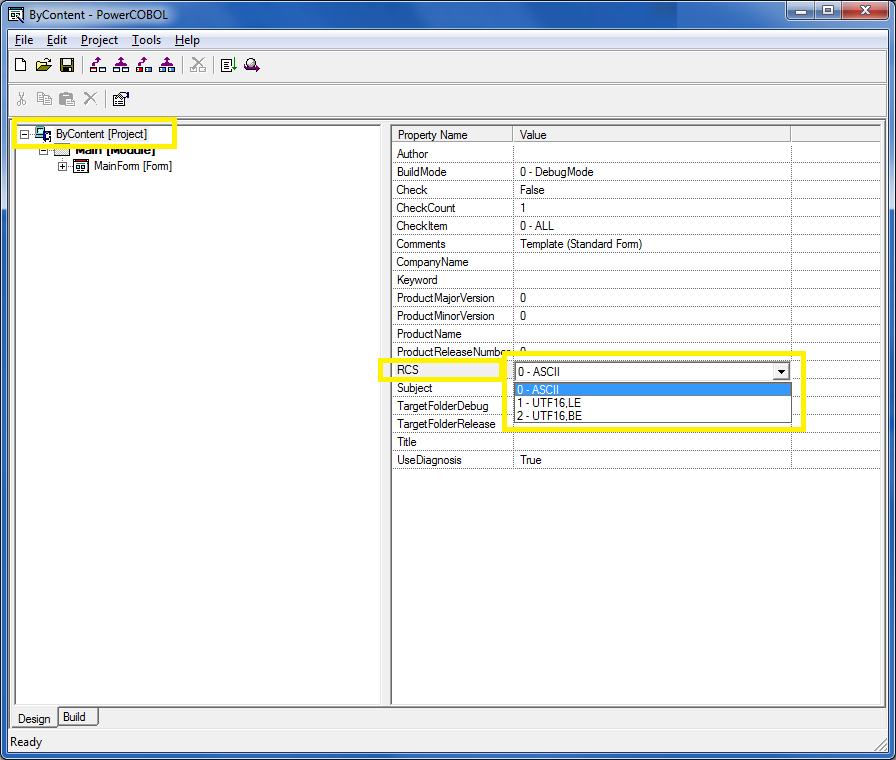Click the Author property row
This screenshot has width=896, height=760.
[x=636, y=154]
